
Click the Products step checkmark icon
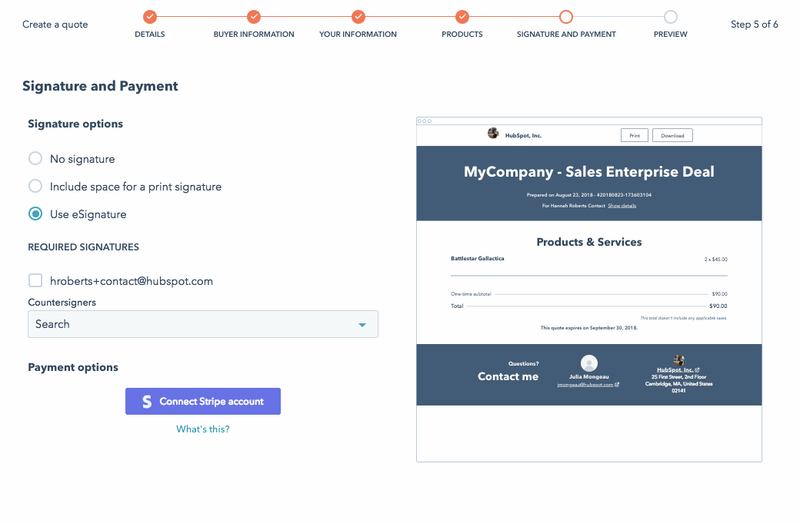click(x=462, y=17)
